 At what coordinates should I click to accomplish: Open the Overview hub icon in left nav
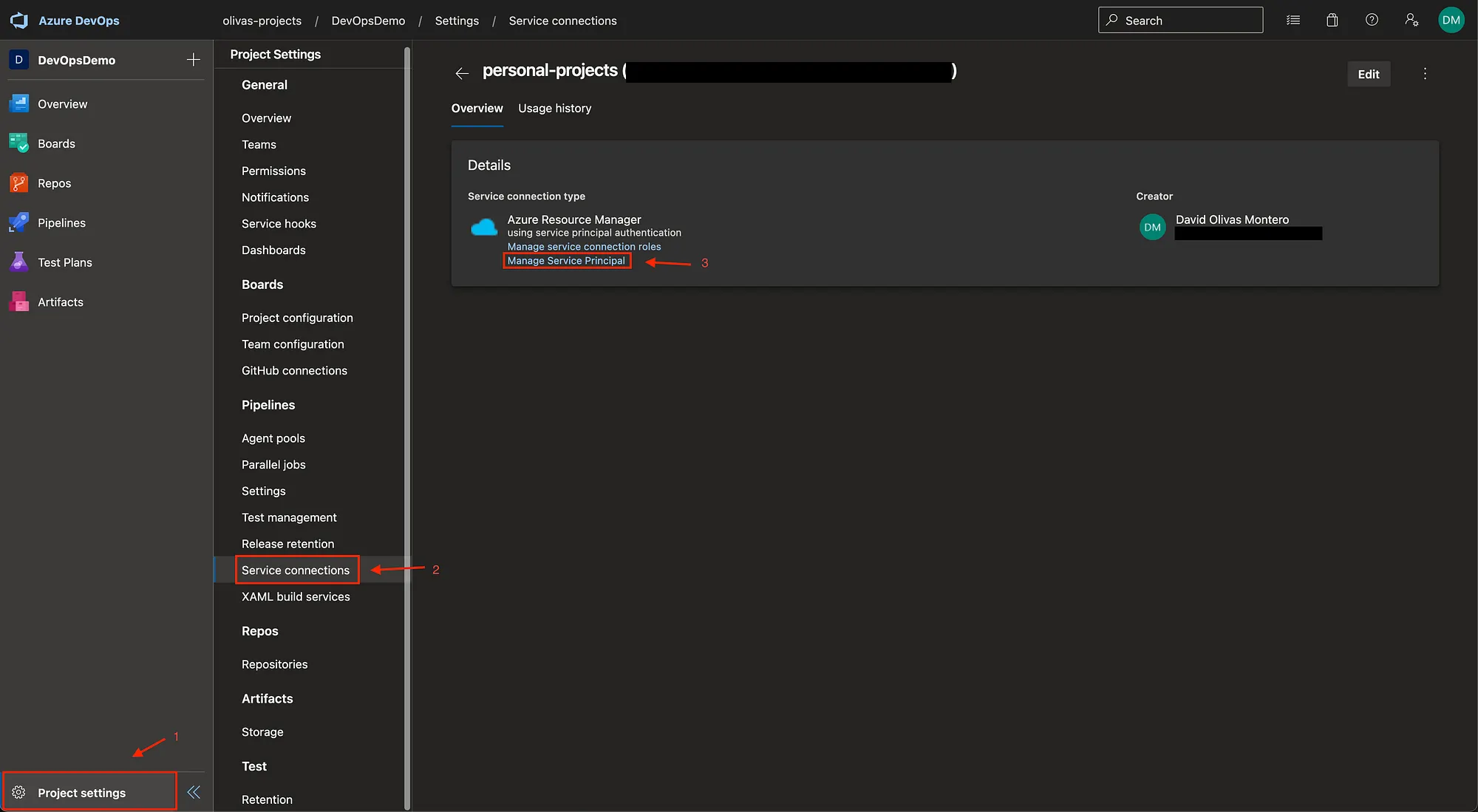(x=18, y=103)
